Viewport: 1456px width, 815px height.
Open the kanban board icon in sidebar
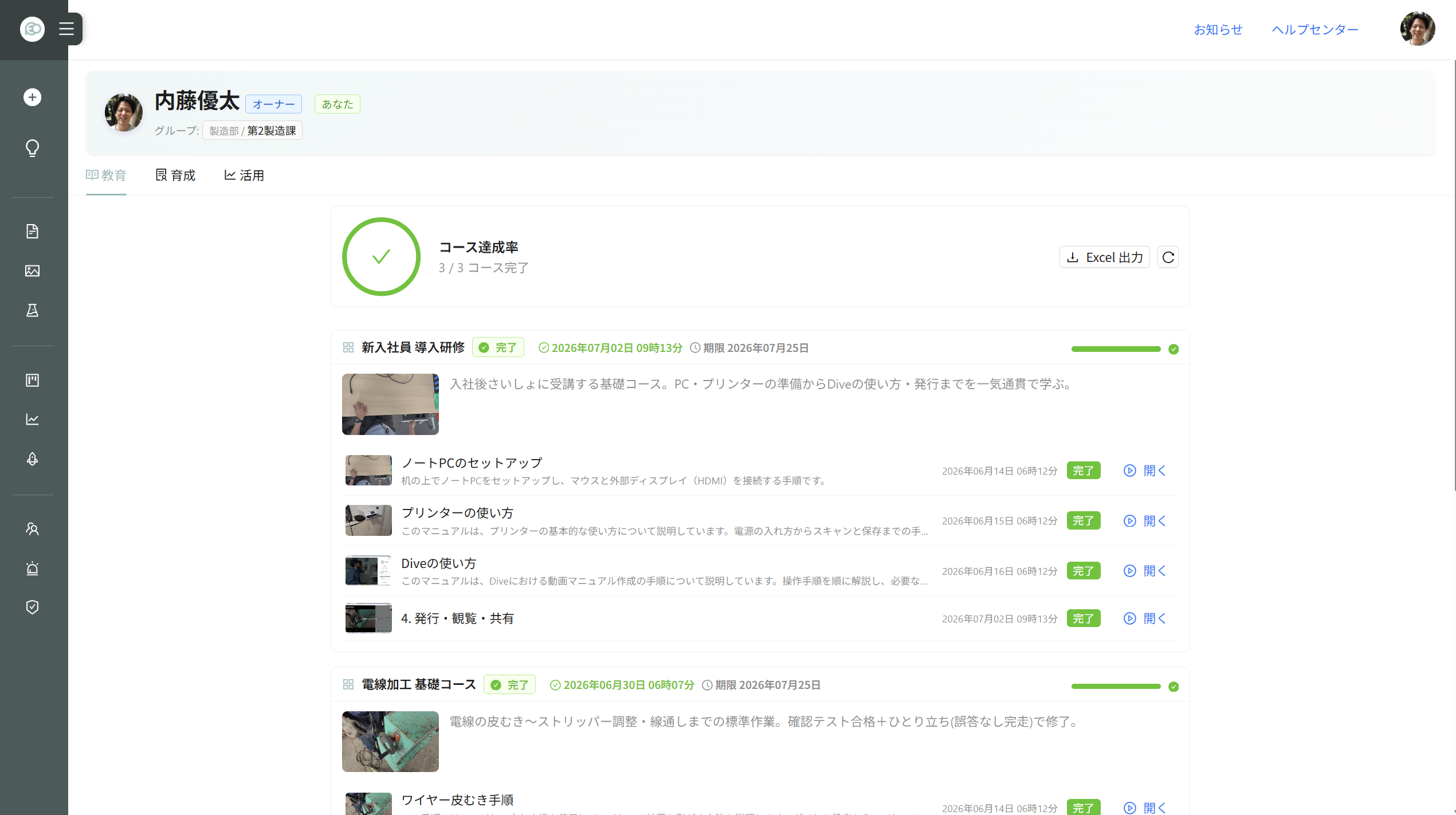tap(32, 380)
